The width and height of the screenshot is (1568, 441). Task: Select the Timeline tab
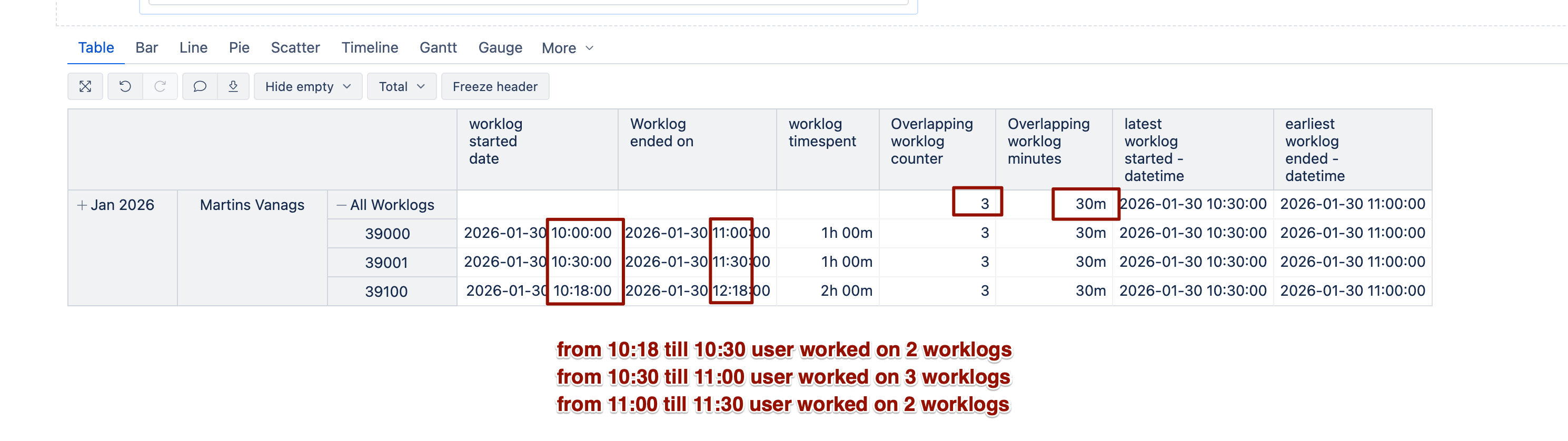pyautogui.click(x=370, y=47)
